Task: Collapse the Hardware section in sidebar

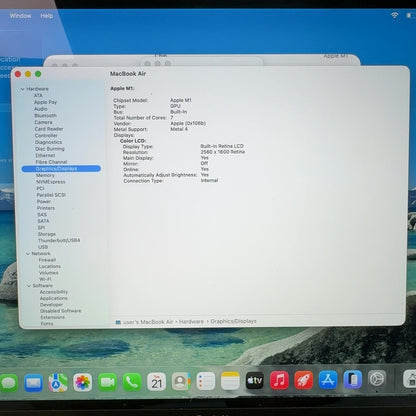Action: 23,89
